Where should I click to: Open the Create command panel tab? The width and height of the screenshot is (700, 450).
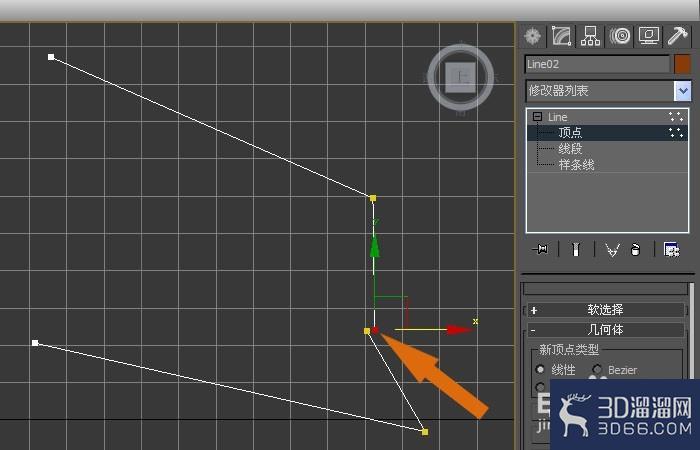533,36
